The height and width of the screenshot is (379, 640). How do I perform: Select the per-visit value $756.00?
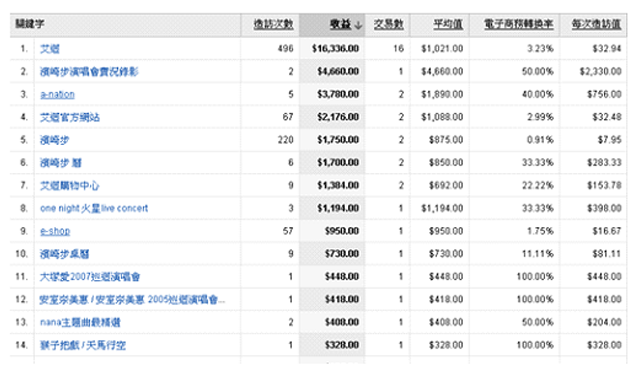coord(604,94)
